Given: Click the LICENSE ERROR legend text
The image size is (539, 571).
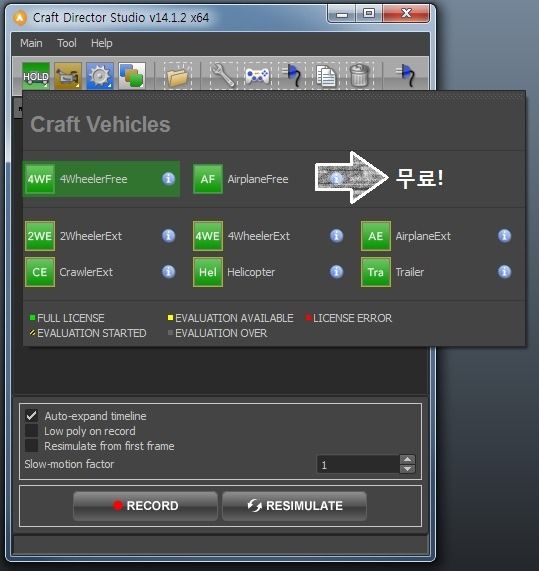Looking at the screenshot, I should (x=353, y=318).
